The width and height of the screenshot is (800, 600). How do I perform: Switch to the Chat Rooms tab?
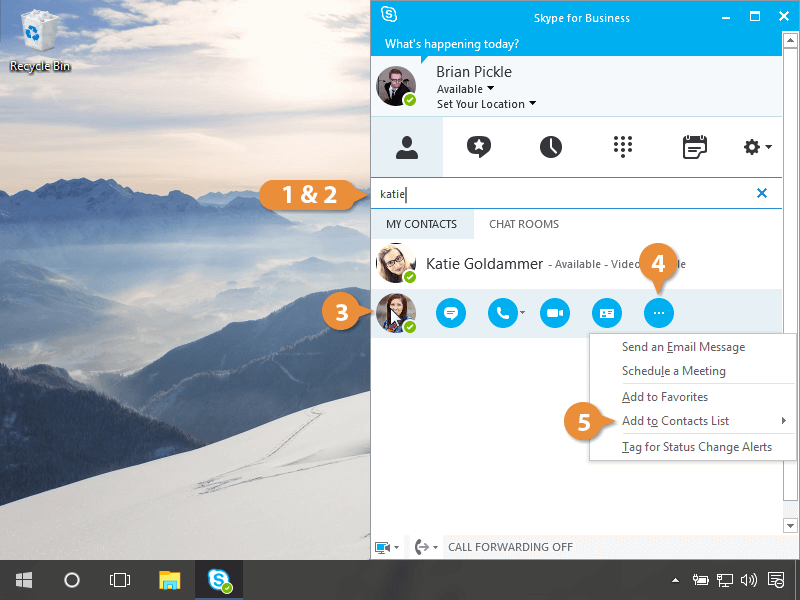click(x=523, y=224)
